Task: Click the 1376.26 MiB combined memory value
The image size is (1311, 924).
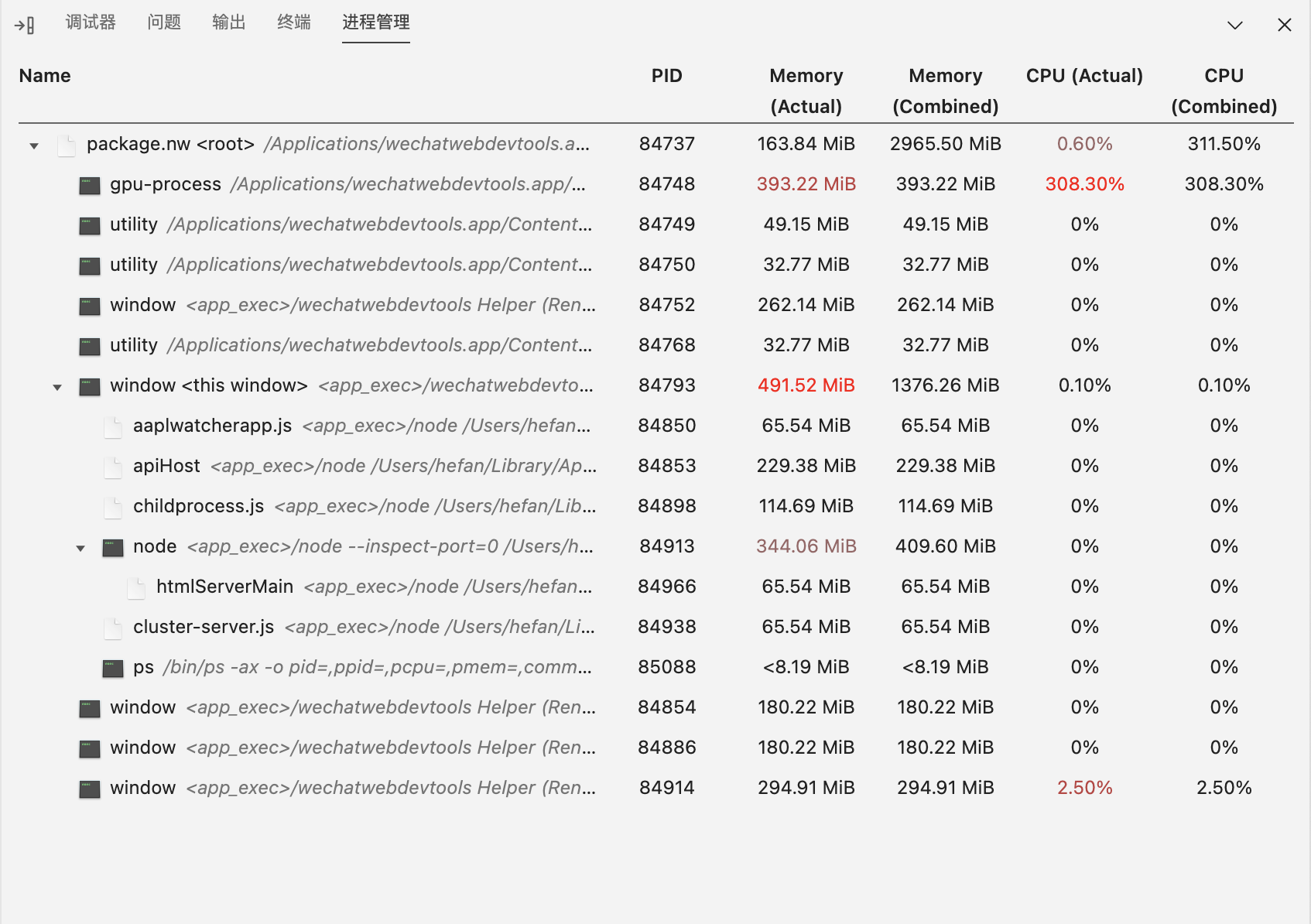Action: click(x=946, y=385)
